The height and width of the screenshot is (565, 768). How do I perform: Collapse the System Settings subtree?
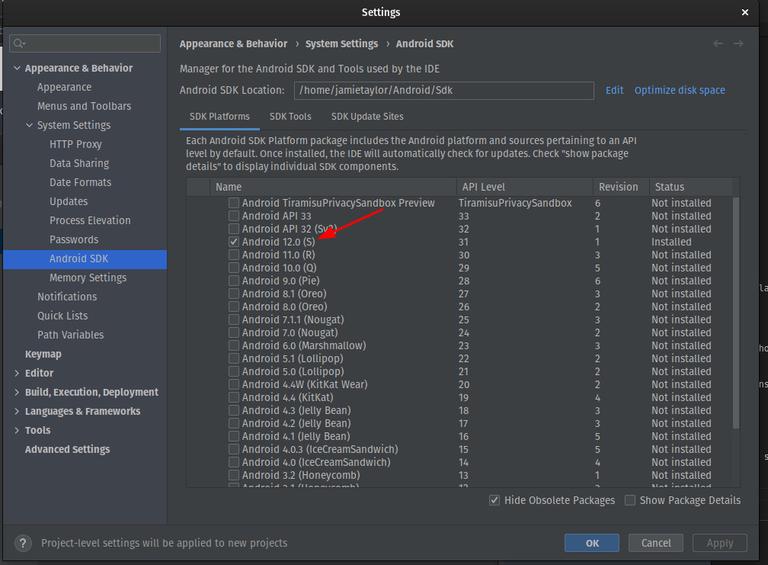[29, 125]
